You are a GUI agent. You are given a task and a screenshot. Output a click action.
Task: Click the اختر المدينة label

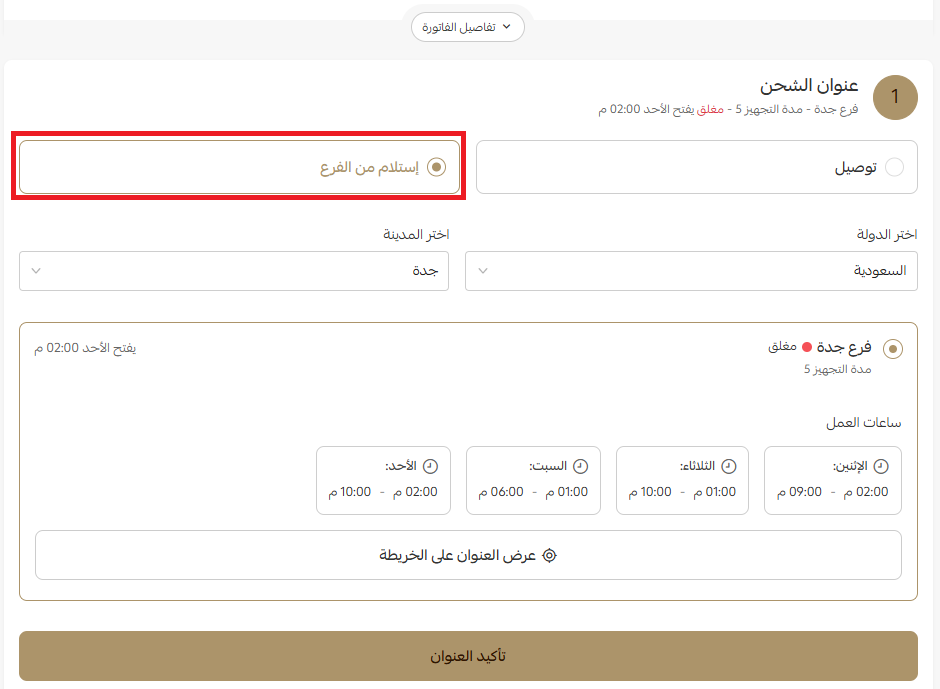click(x=416, y=234)
